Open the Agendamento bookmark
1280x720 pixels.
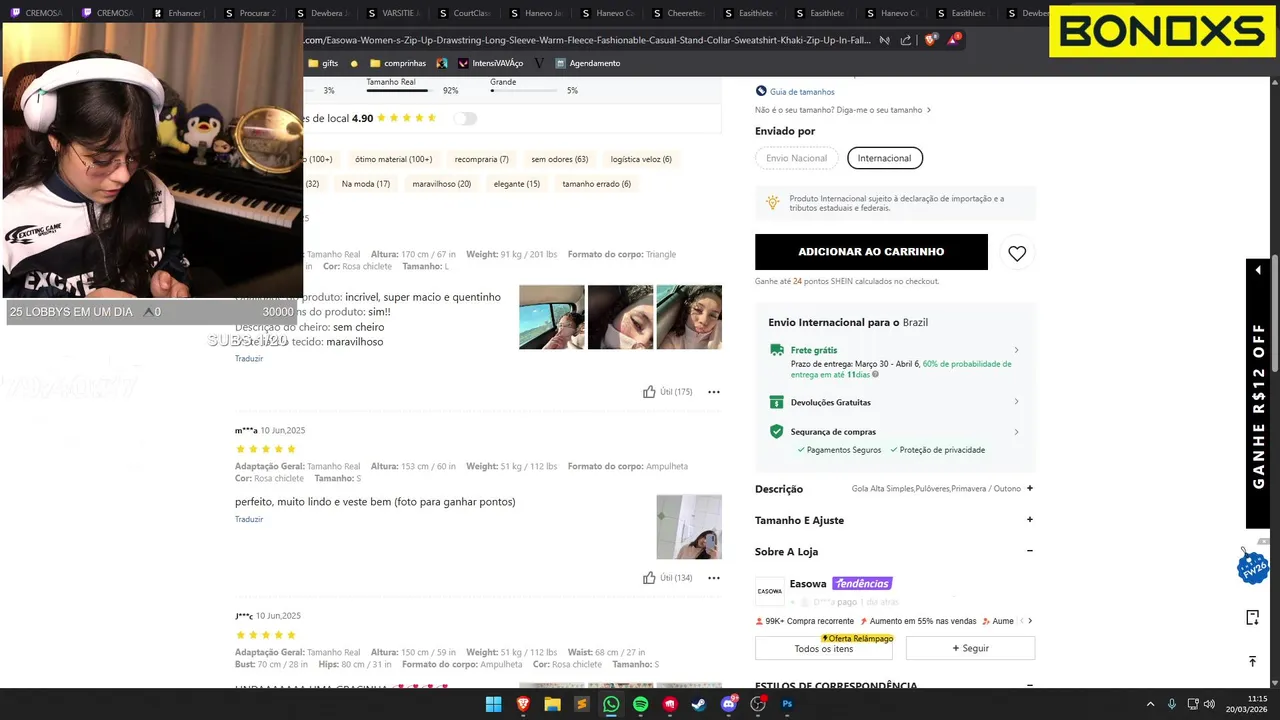tap(588, 63)
